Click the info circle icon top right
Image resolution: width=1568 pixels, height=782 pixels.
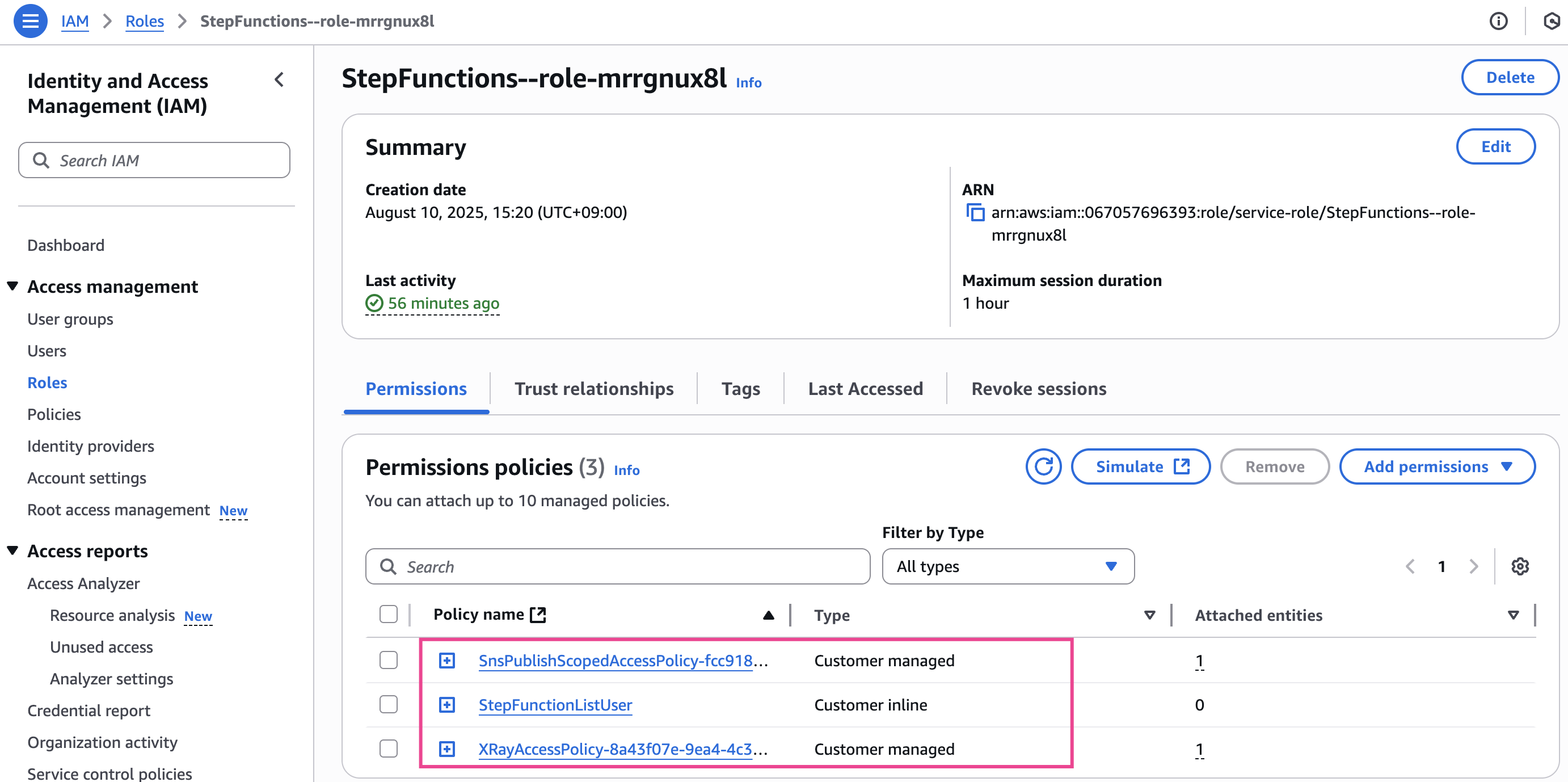click(1498, 22)
